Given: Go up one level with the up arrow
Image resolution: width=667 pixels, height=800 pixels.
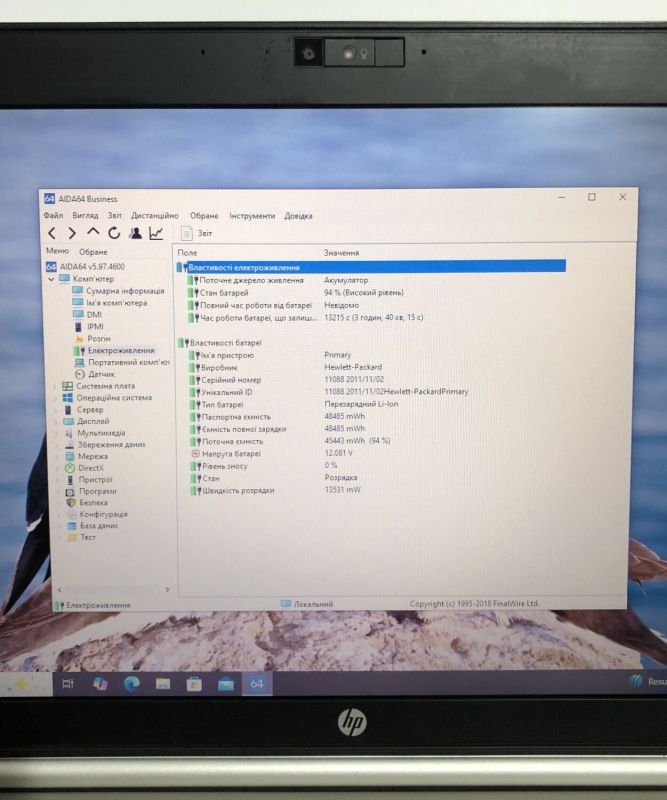Looking at the screenshot, I should point(93,232).
